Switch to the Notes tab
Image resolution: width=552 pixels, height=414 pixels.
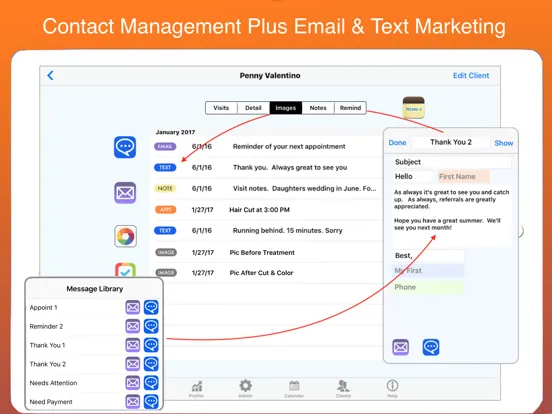(318, 108)
